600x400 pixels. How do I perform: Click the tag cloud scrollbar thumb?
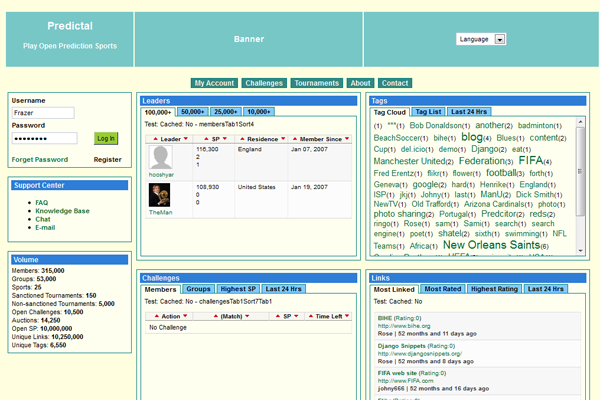pos(580,171)
